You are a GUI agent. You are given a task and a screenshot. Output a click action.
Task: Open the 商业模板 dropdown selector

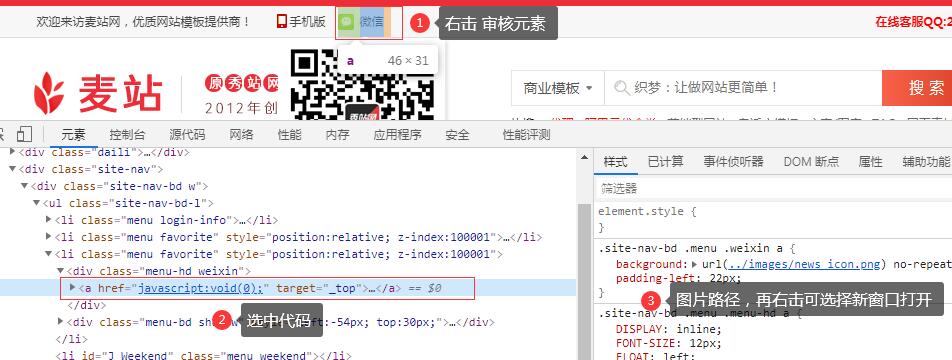(x=557, y=88)
